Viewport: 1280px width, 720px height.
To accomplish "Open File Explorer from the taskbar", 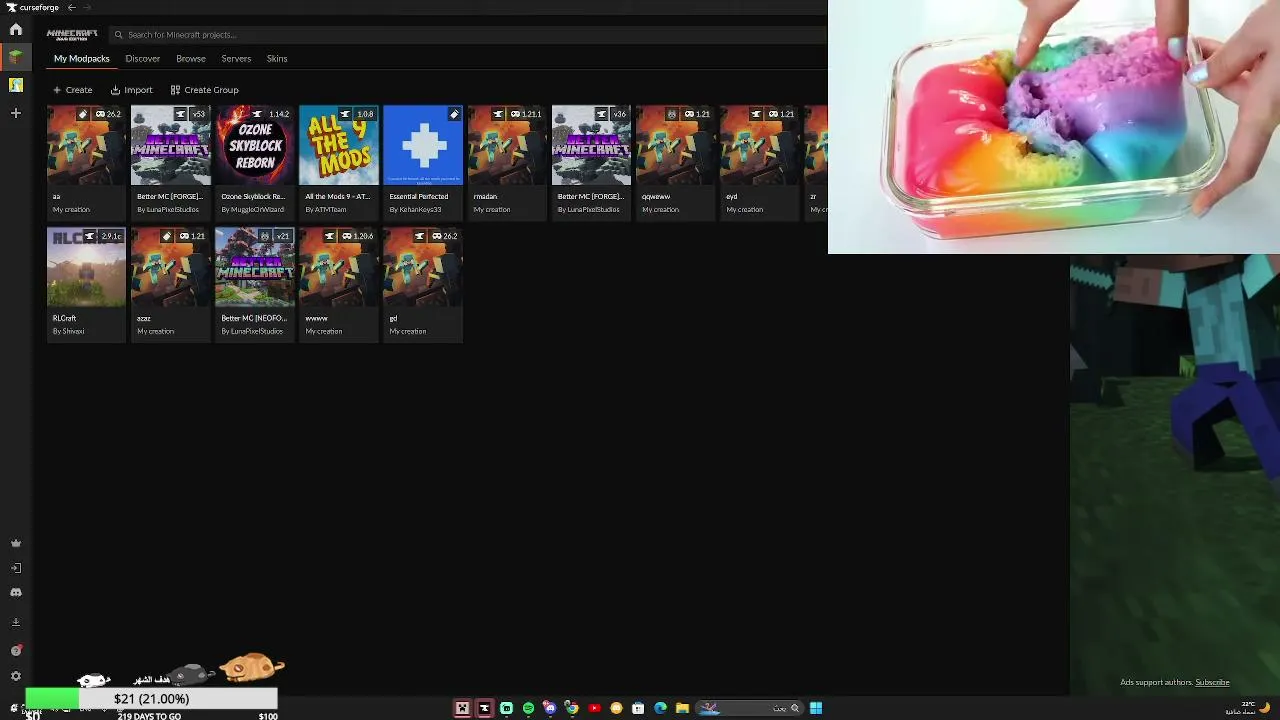I will [682, 708].
